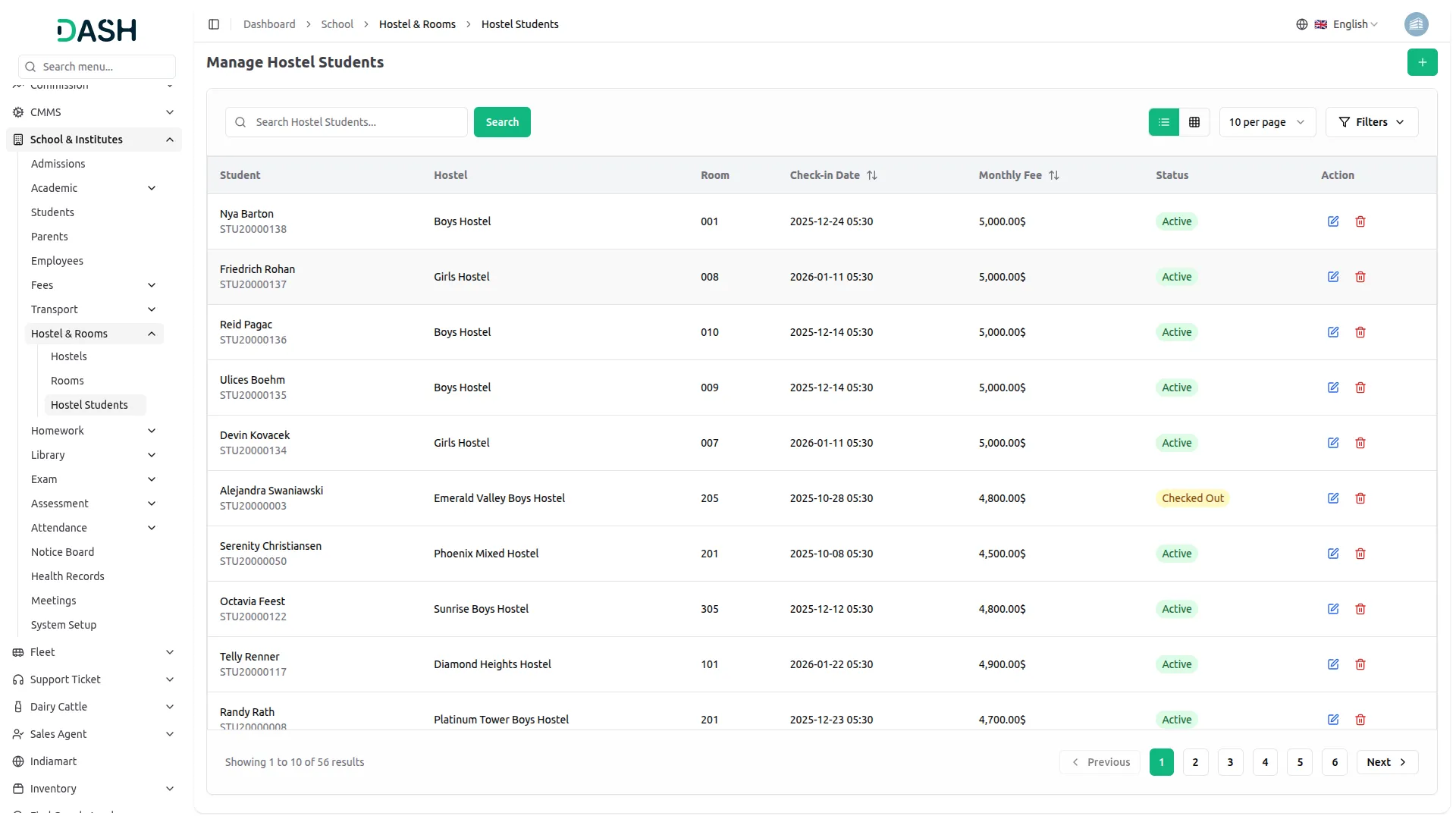
Task: Switch to list view
Action: pyautogui.click(x=1164, y=122)
